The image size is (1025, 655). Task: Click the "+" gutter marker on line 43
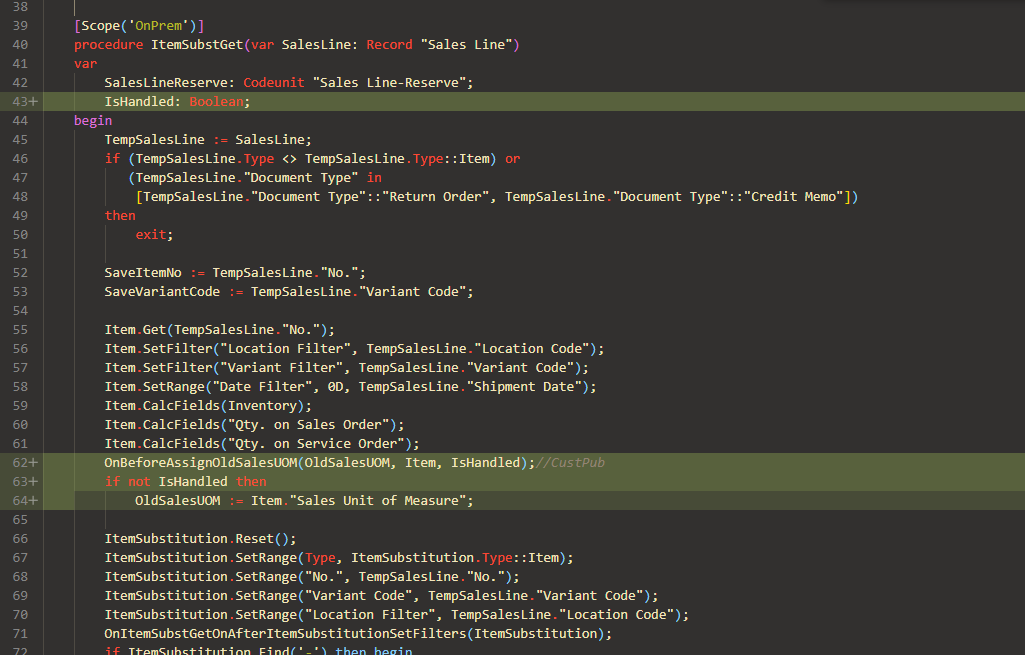click(33, 101)
